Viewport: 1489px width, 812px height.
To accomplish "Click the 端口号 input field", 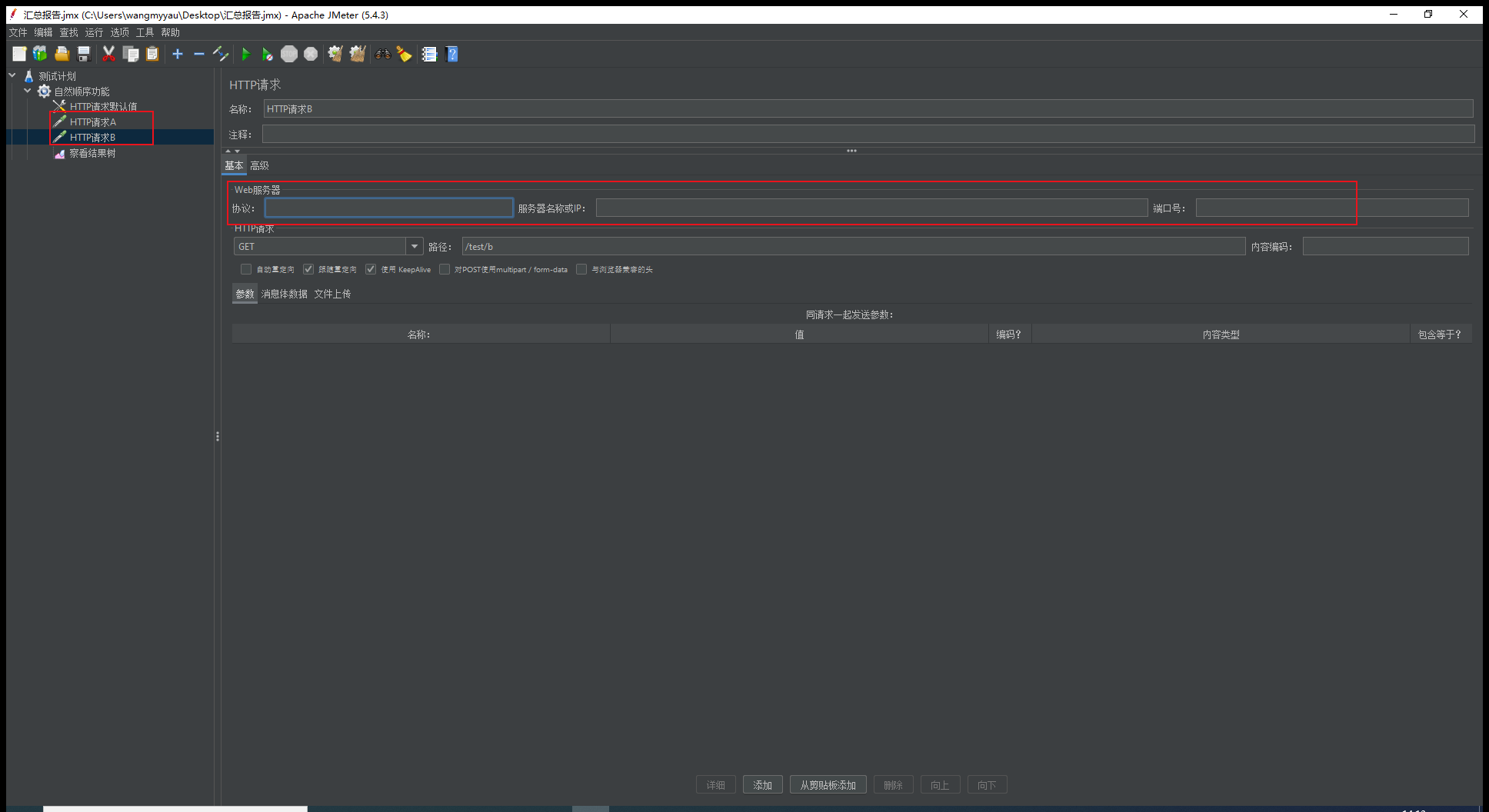I will [x=1332, y=208].
